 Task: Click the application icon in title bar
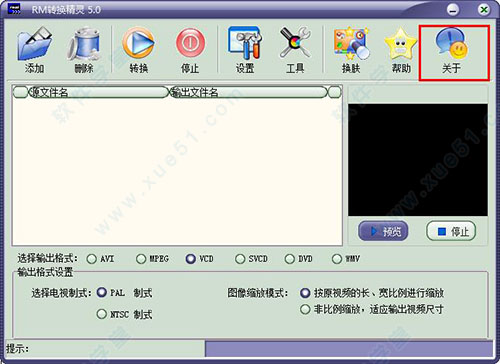pos(13,9)
